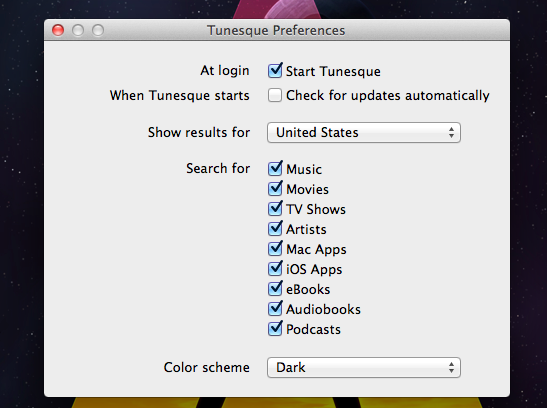Open the Dark color scheme dropdown
Screen dimensions: 547x408
tap(364, 368)
